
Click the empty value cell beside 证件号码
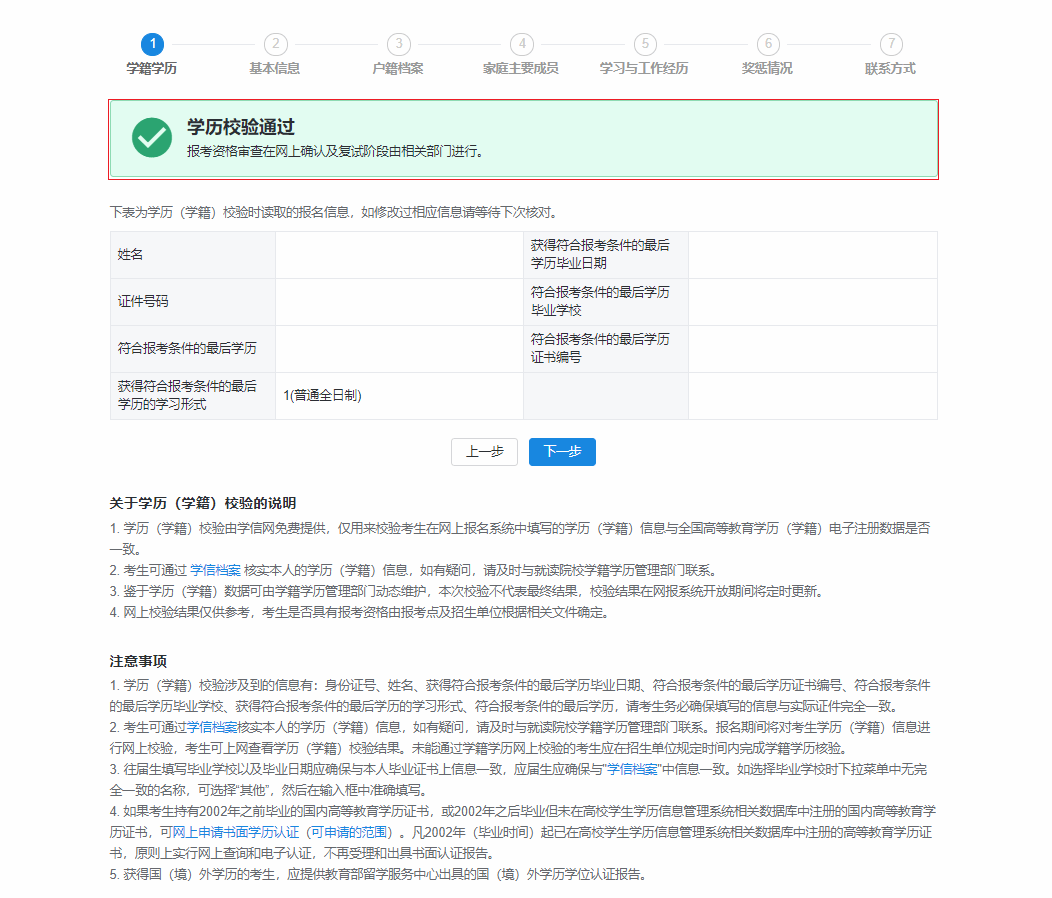pos(399,302)
